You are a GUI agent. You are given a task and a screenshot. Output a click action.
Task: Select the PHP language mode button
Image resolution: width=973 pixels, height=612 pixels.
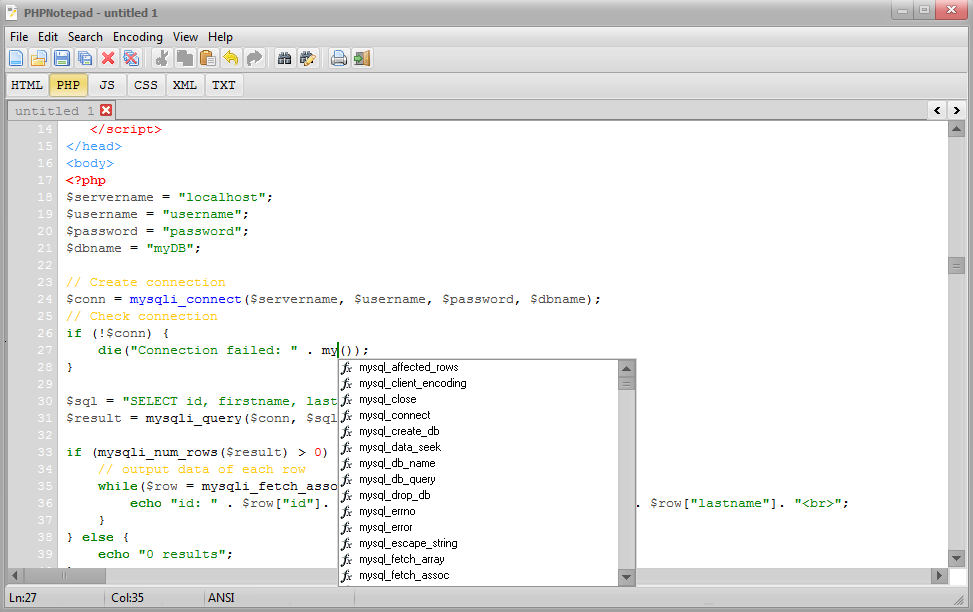tap(68, 85)
